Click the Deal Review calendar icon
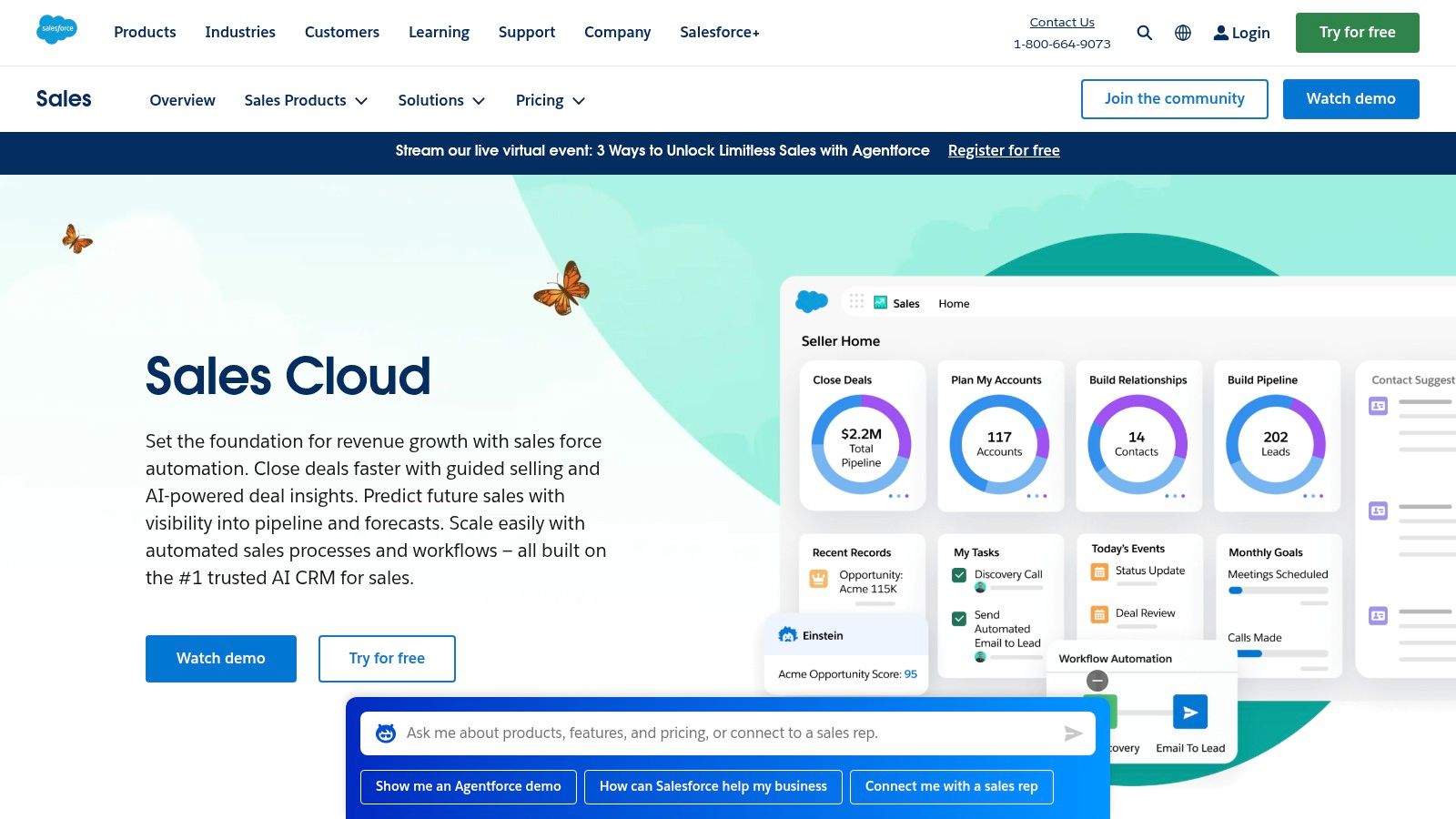Screen dimensions: 1456x819 [x=1099, y=614]
